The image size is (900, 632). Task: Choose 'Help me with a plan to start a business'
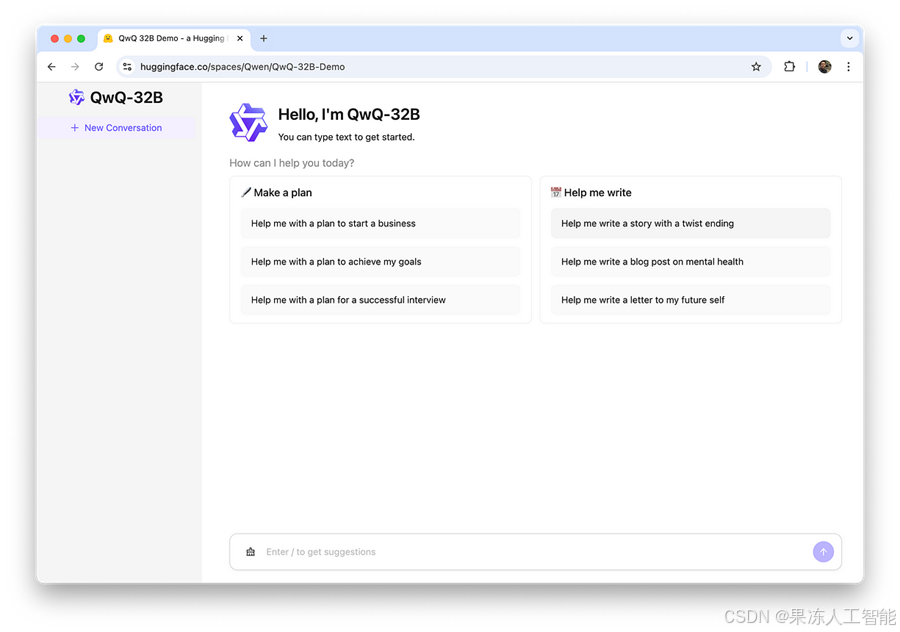click(380, 223)
